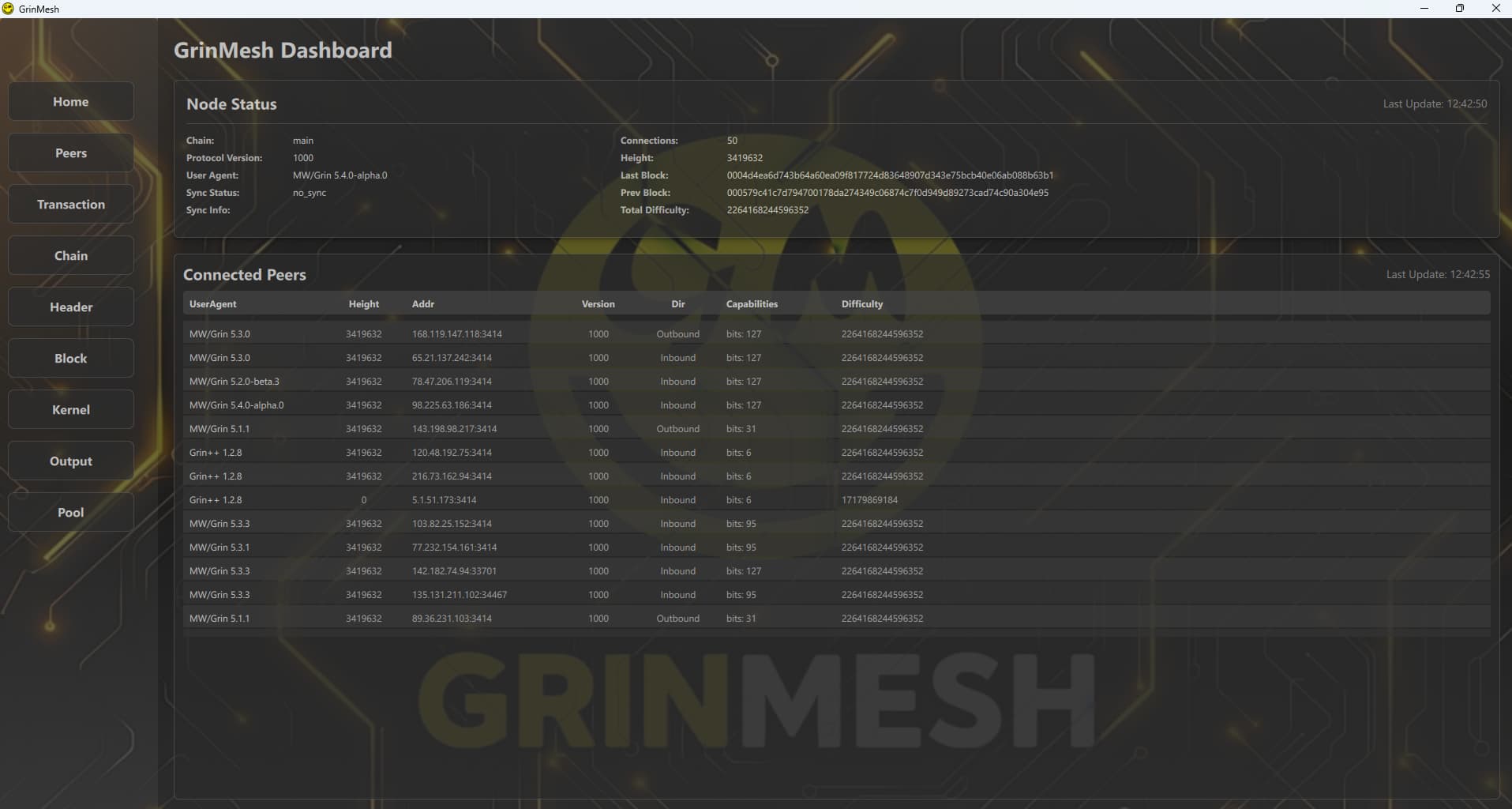Click Outbound in the 89.36.231.103 row
The image size is (1512, 809).
[x=678, y=619]
